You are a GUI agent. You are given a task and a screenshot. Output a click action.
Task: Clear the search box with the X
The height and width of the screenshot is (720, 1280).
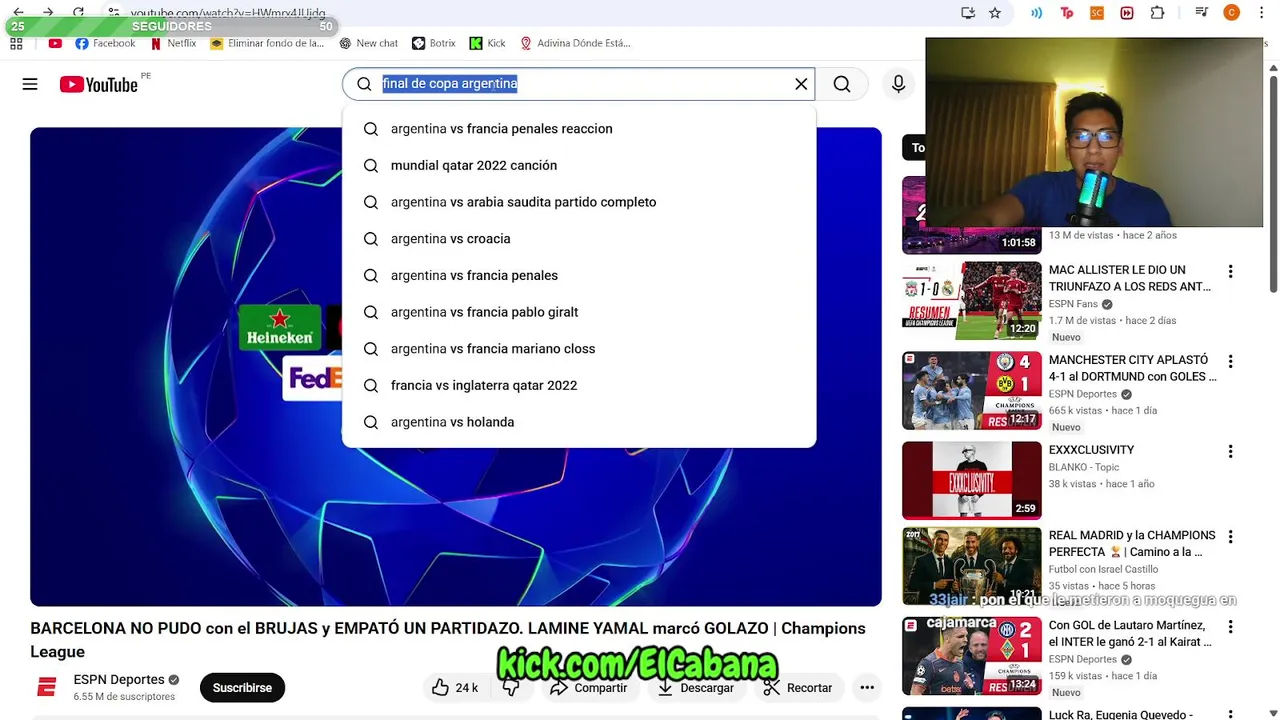point(801,84)
